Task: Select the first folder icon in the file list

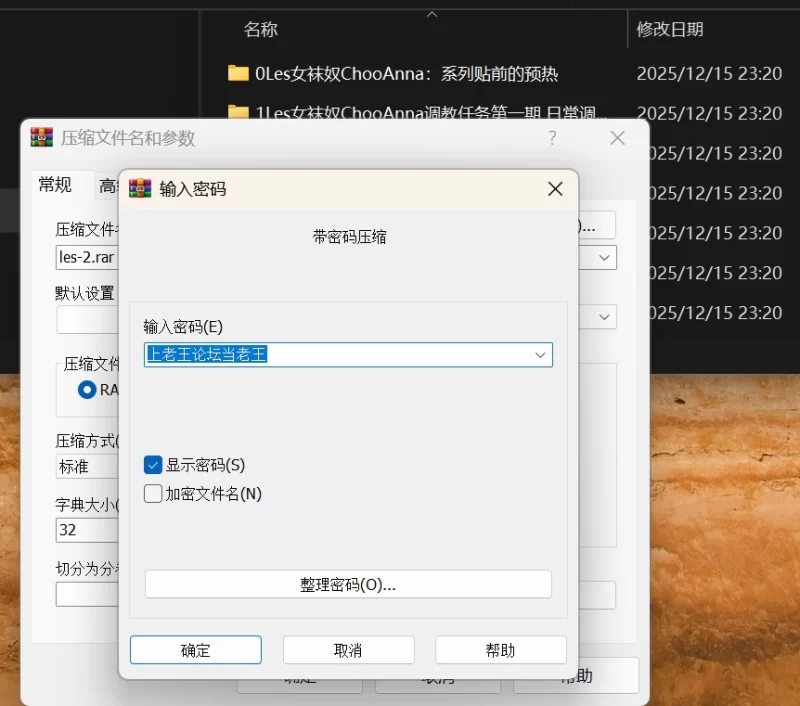Action: point(238,73)
